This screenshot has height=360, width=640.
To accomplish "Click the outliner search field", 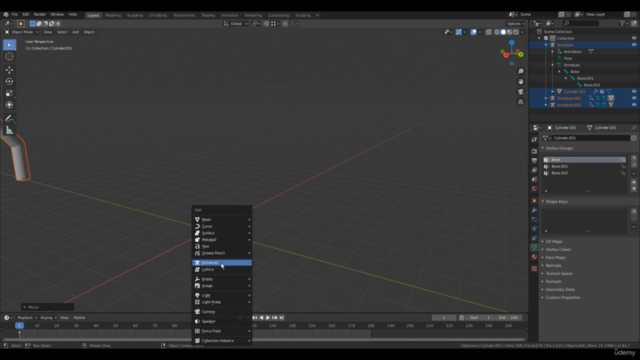I will 581,23.
